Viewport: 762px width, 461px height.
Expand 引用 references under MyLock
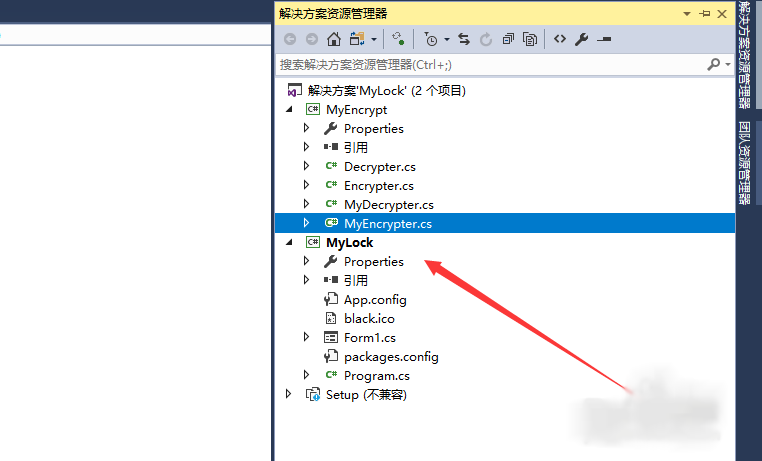(x=306, y=280)
